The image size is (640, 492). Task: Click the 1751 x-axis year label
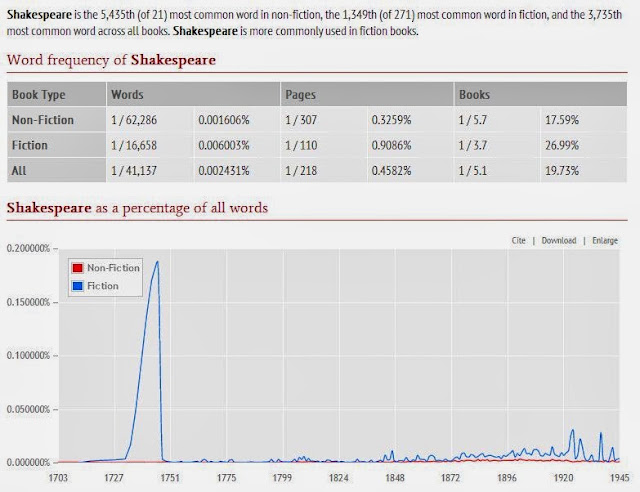pos(170,478)
